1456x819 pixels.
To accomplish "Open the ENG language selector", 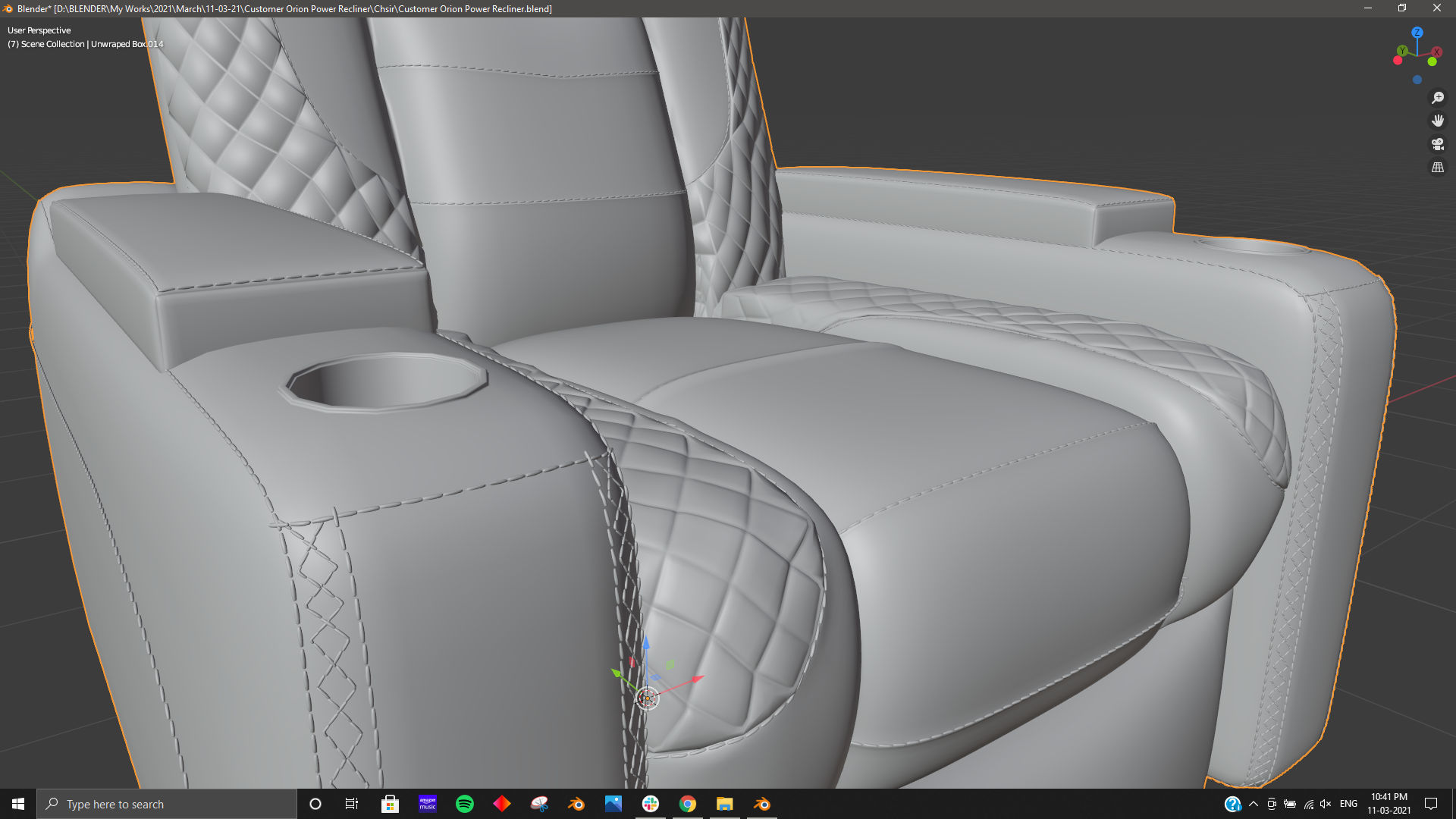I will (1348, 804).
